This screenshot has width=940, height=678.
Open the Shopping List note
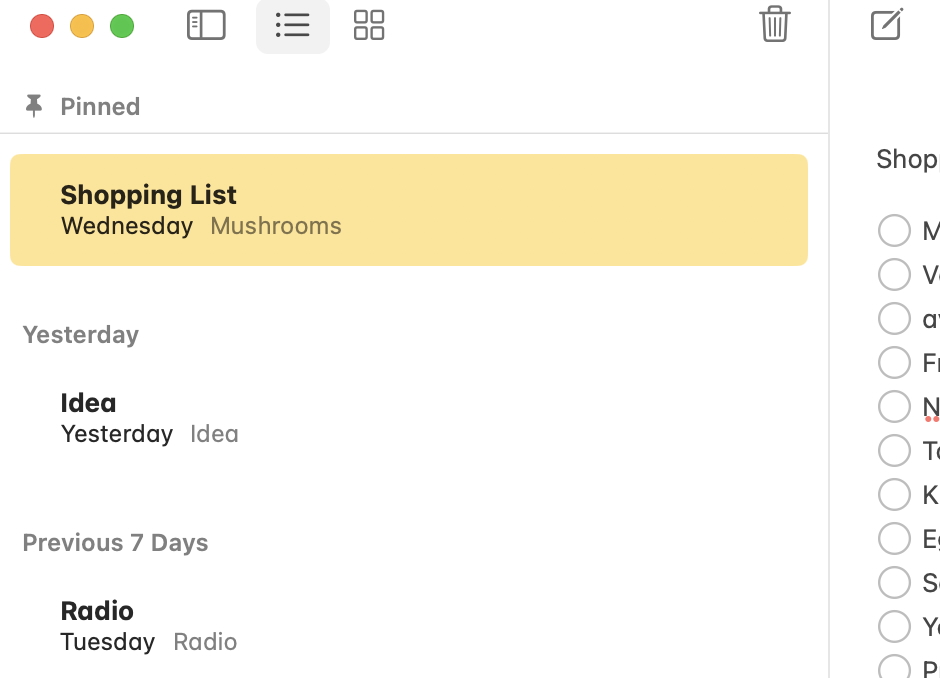coord(408,210)
